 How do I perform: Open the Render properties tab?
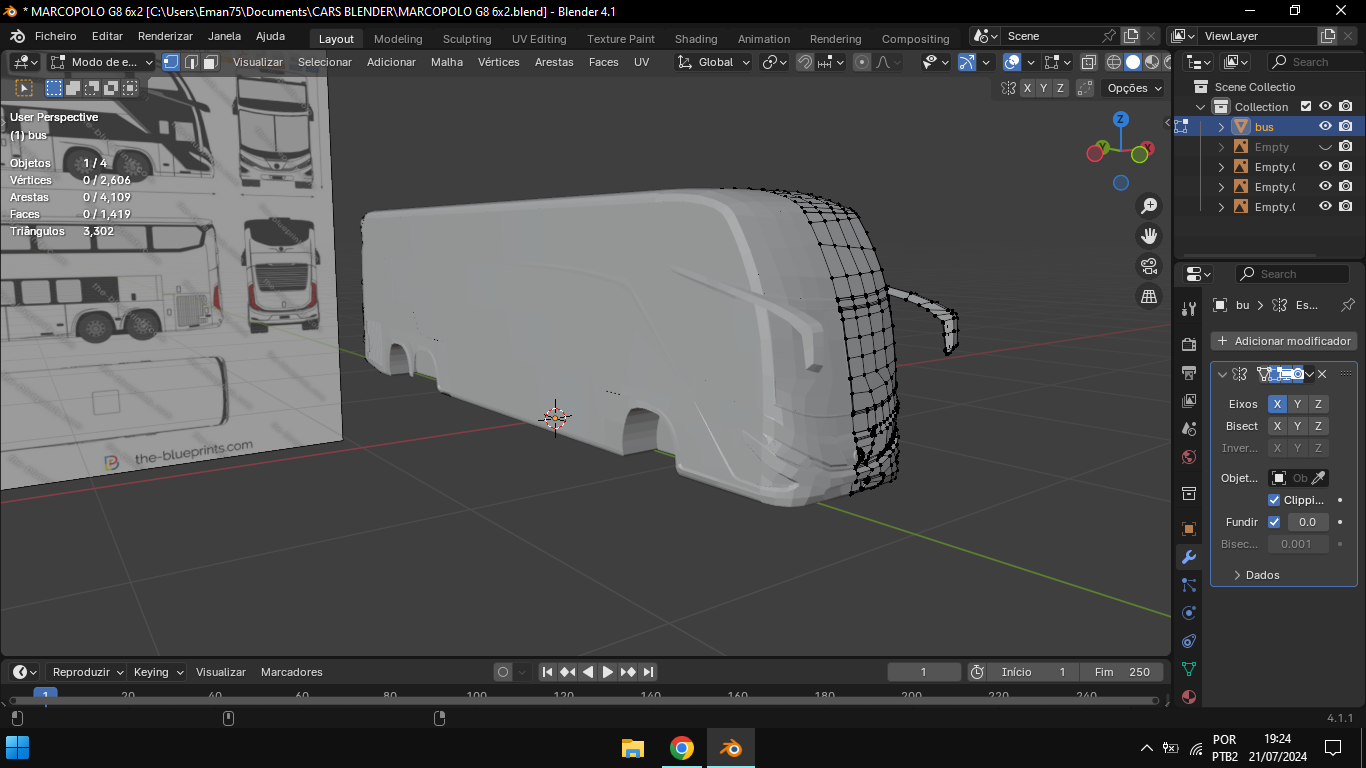pyautogui.click(x=1189, y=345)
